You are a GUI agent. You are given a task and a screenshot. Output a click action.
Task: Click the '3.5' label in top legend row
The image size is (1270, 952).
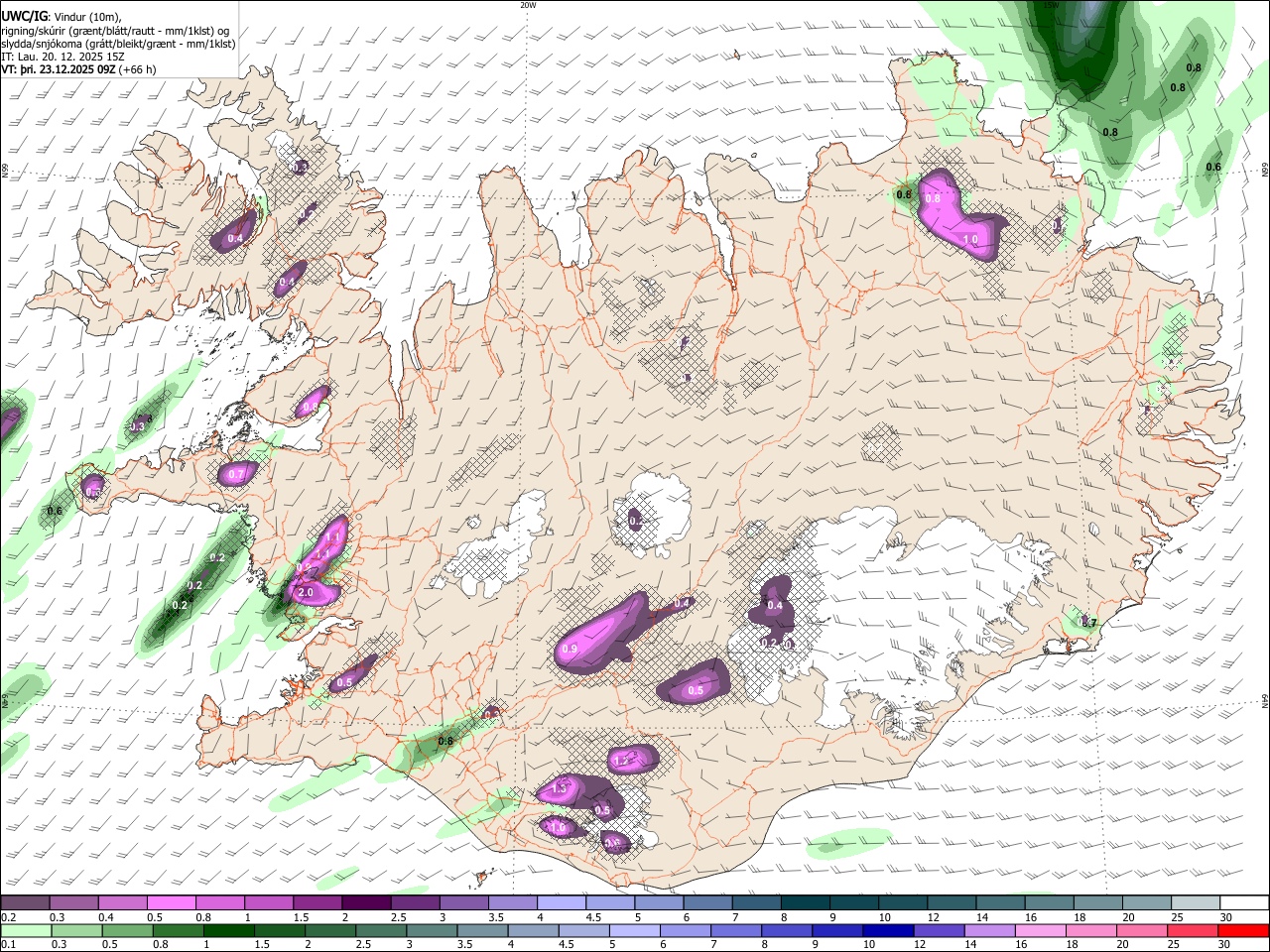pos(495,917)
